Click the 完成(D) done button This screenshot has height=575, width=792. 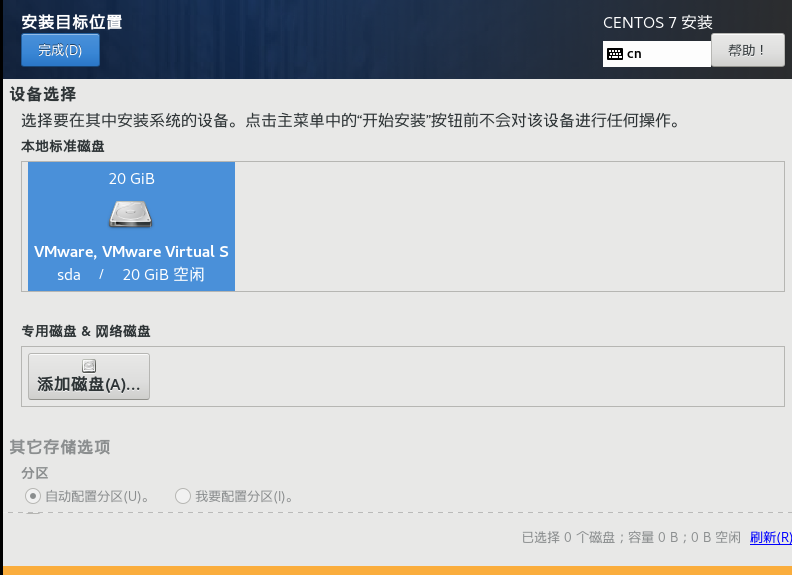(x=60, y=50)
